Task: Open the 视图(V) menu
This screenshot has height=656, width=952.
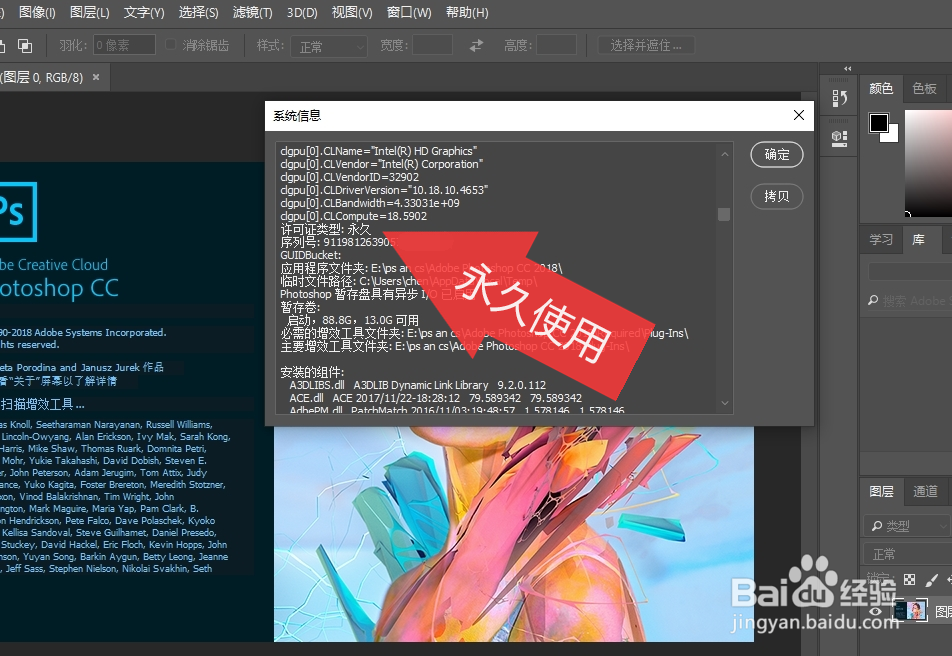Action: pyautogui.click(x=352, y=12)
